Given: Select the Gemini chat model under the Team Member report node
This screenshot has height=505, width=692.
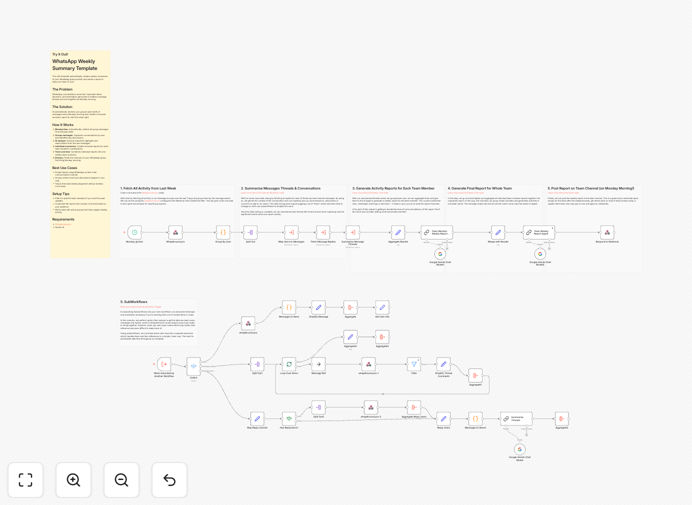Looking at the screenshot, I should 440,254.
